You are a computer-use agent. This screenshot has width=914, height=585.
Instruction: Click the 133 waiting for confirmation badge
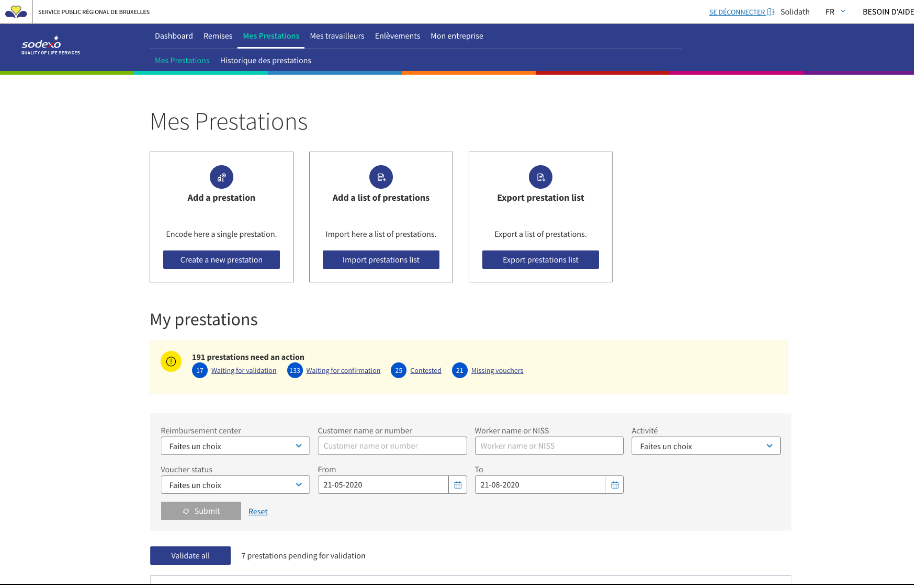pos(295,371)
